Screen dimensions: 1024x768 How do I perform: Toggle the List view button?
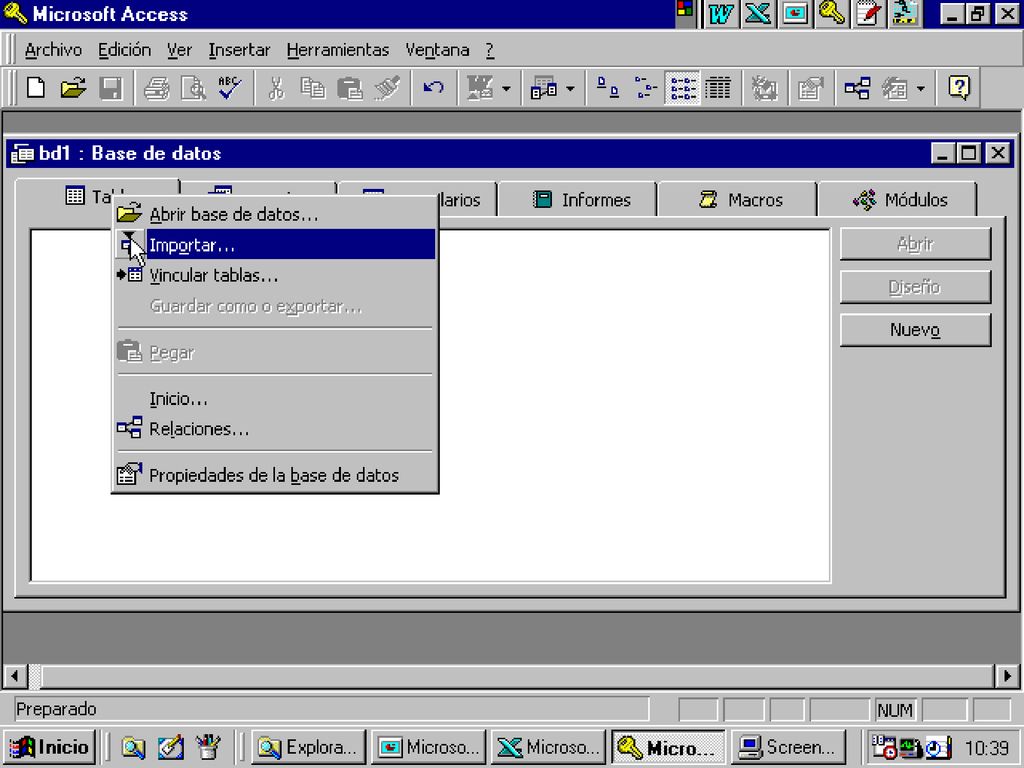(682, 88)
